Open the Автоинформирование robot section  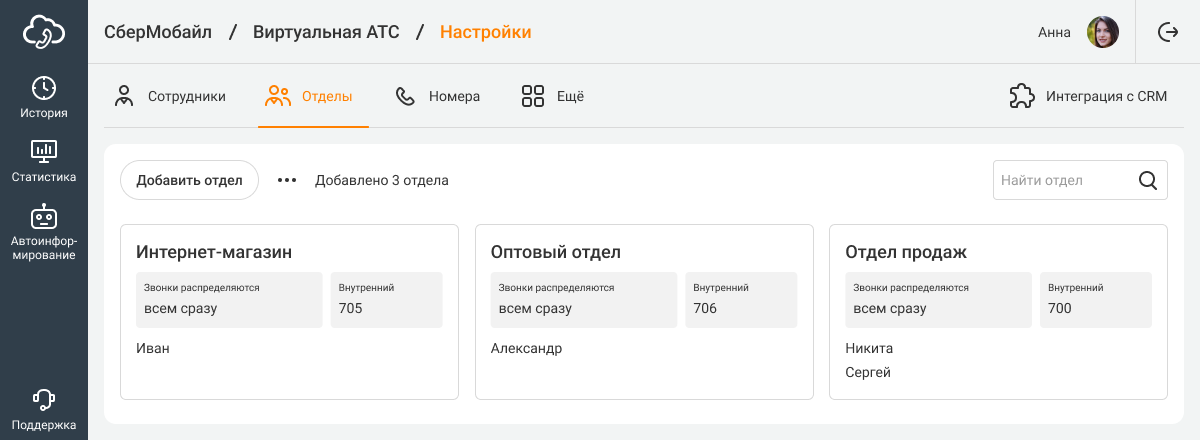[44, 232]
